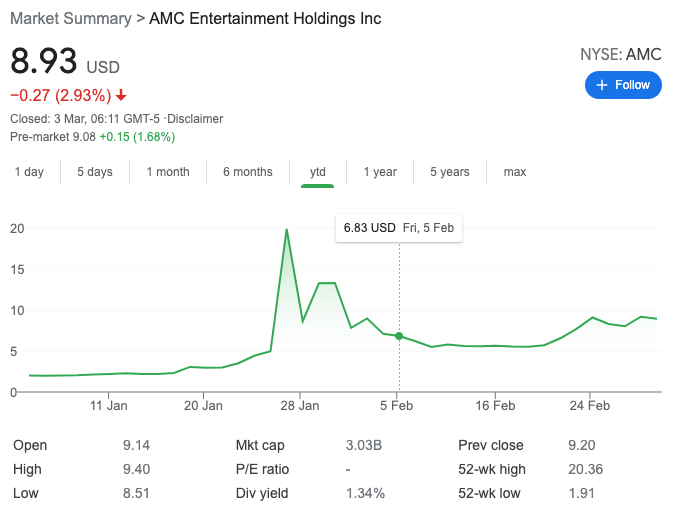
Task: Click the Open value 9.14
Action: (136, 445)
